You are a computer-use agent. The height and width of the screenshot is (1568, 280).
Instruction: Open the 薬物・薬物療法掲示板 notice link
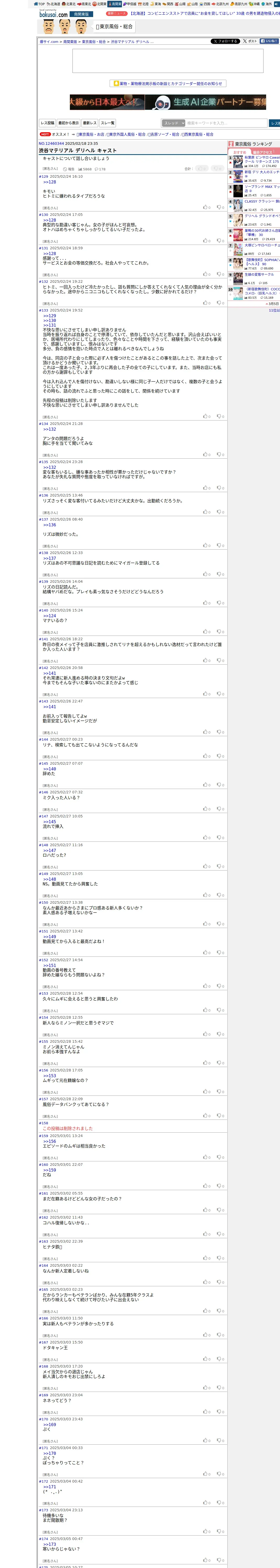[x=167, y=83]
